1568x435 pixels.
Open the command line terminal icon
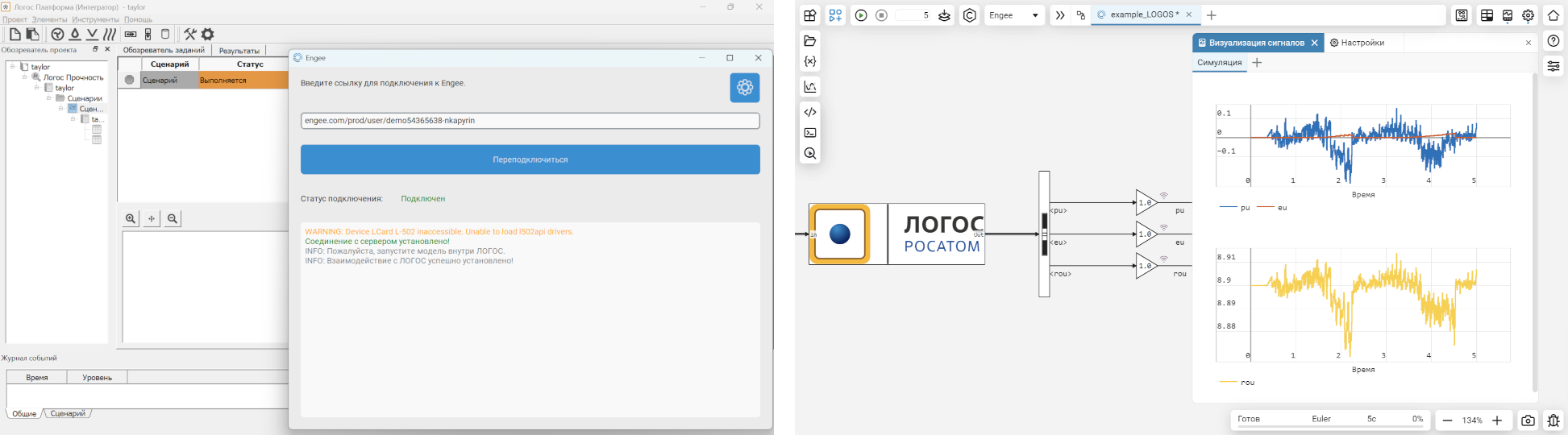810,133
